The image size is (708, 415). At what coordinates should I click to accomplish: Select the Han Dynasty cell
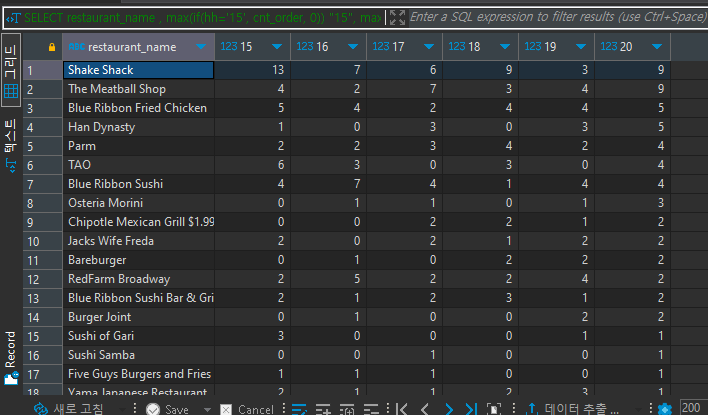138,127
